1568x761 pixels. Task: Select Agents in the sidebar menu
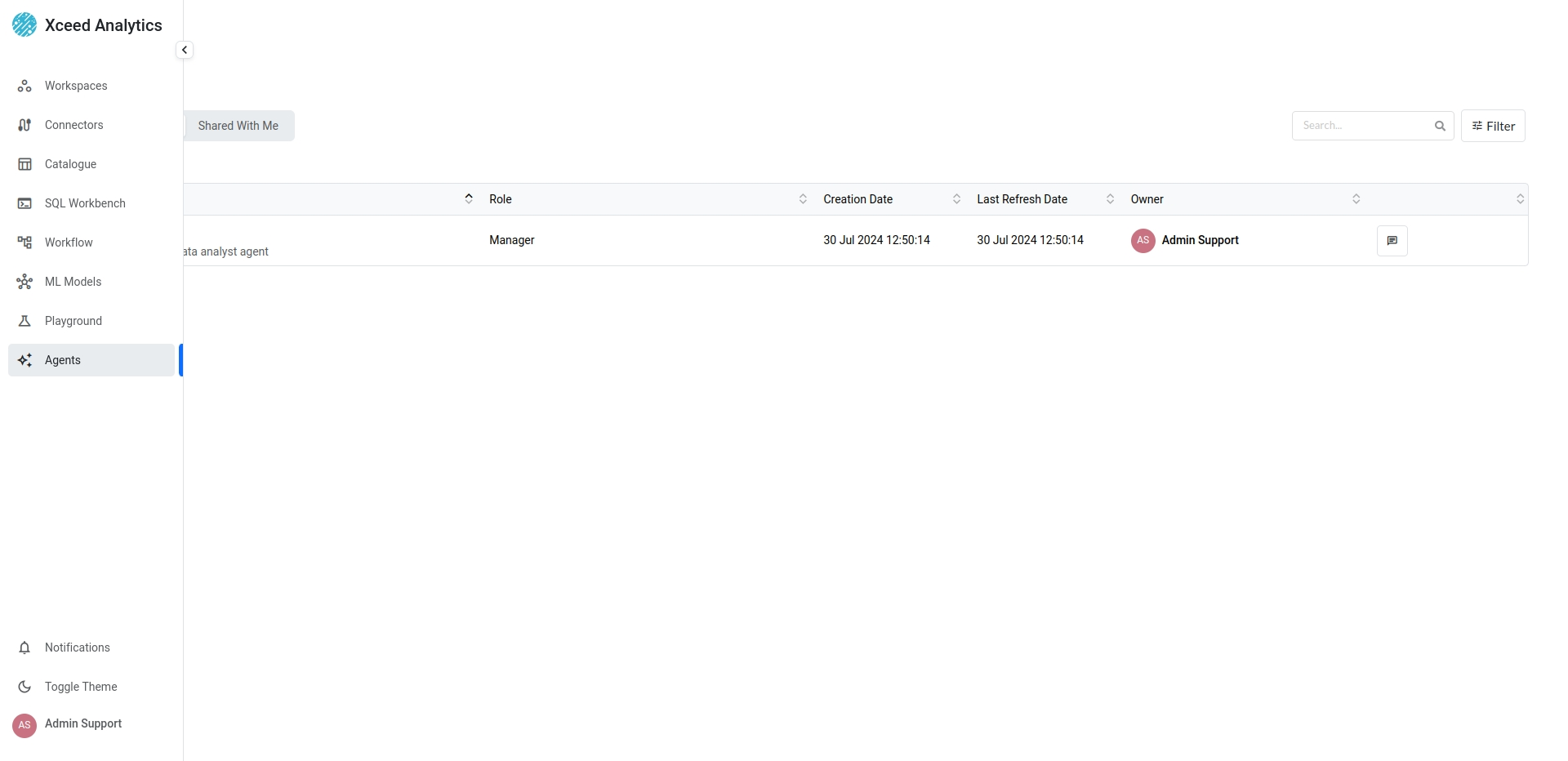pos(63,360)
